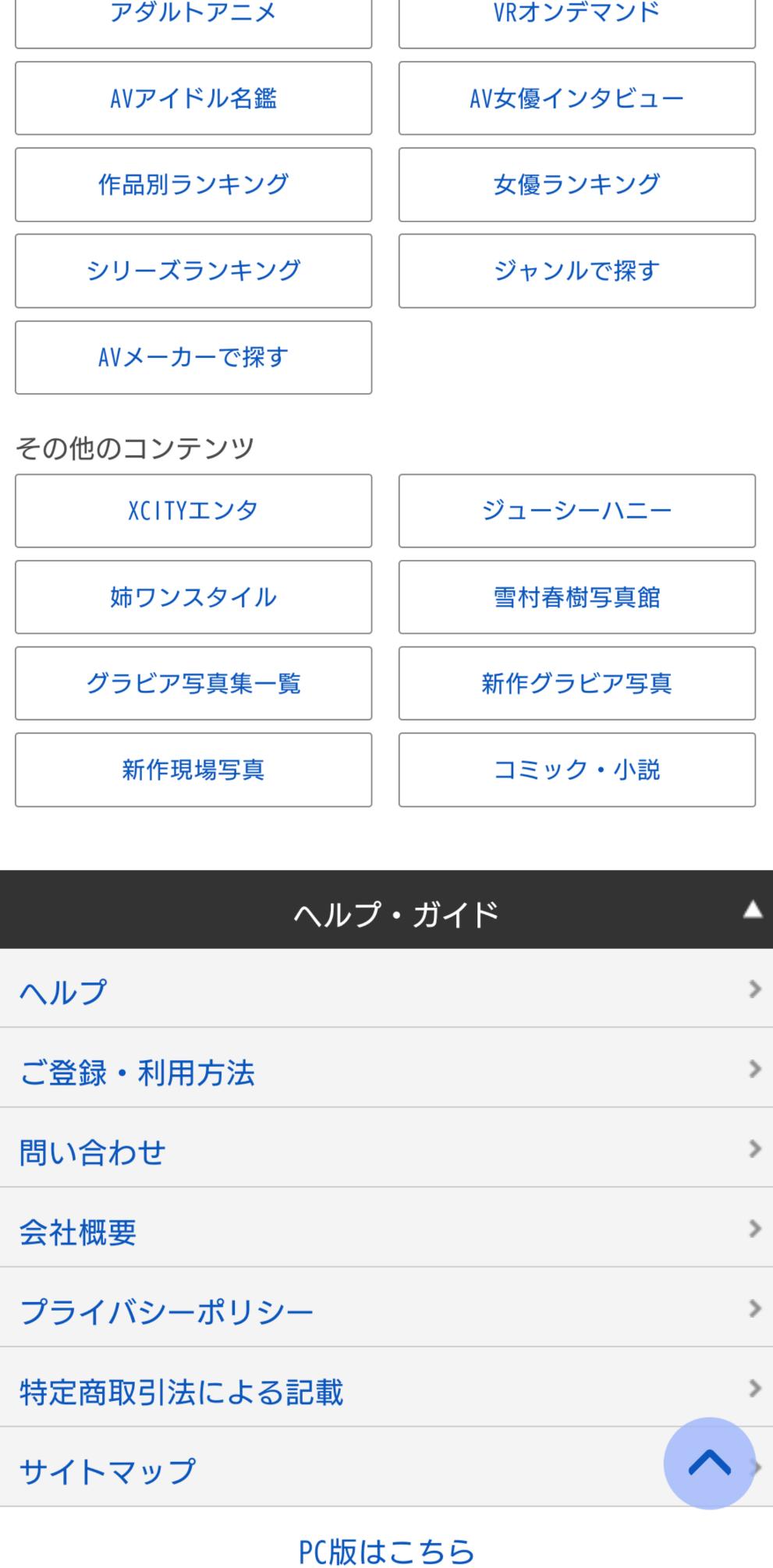The width and height of the screenshot is (773, 1568).
Task: Click chevron arrow beside ヘルプ row
Action: (754, 989)
